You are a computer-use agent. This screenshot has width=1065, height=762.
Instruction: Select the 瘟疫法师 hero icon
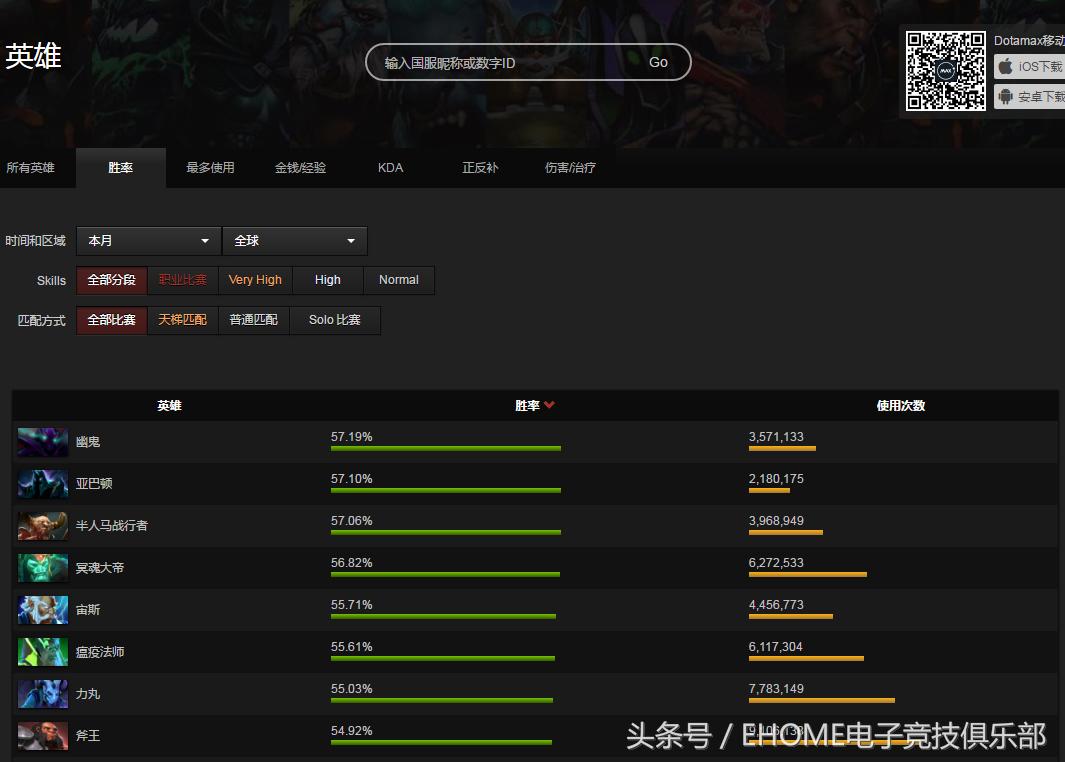pos(42,651)
